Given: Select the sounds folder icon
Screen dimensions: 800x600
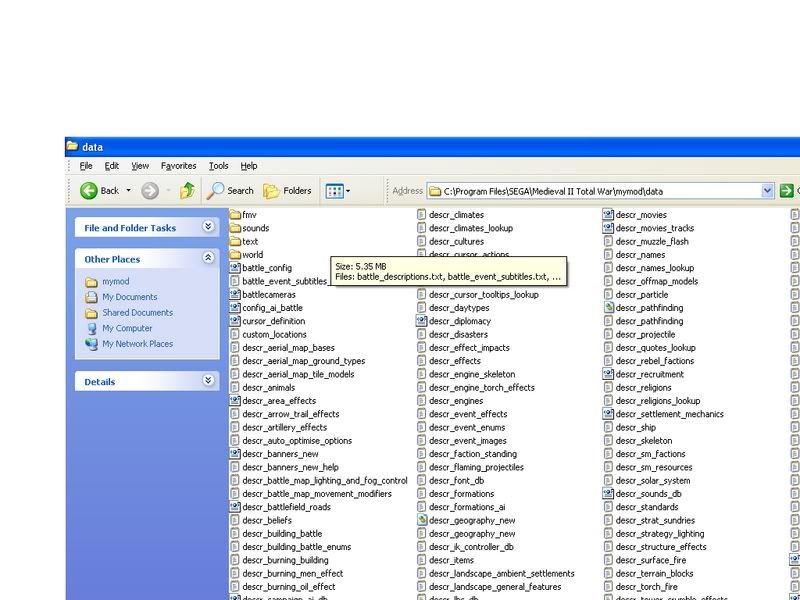Looking at the screenshot, I should click(235, 228).
